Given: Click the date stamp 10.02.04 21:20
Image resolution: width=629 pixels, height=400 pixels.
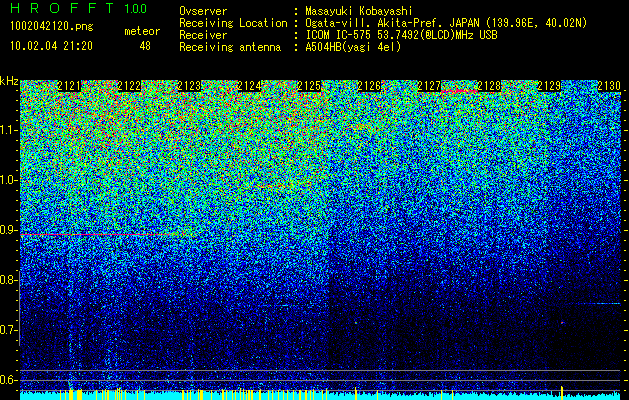Looking at the screenshot, I should [x=51, y=46].
